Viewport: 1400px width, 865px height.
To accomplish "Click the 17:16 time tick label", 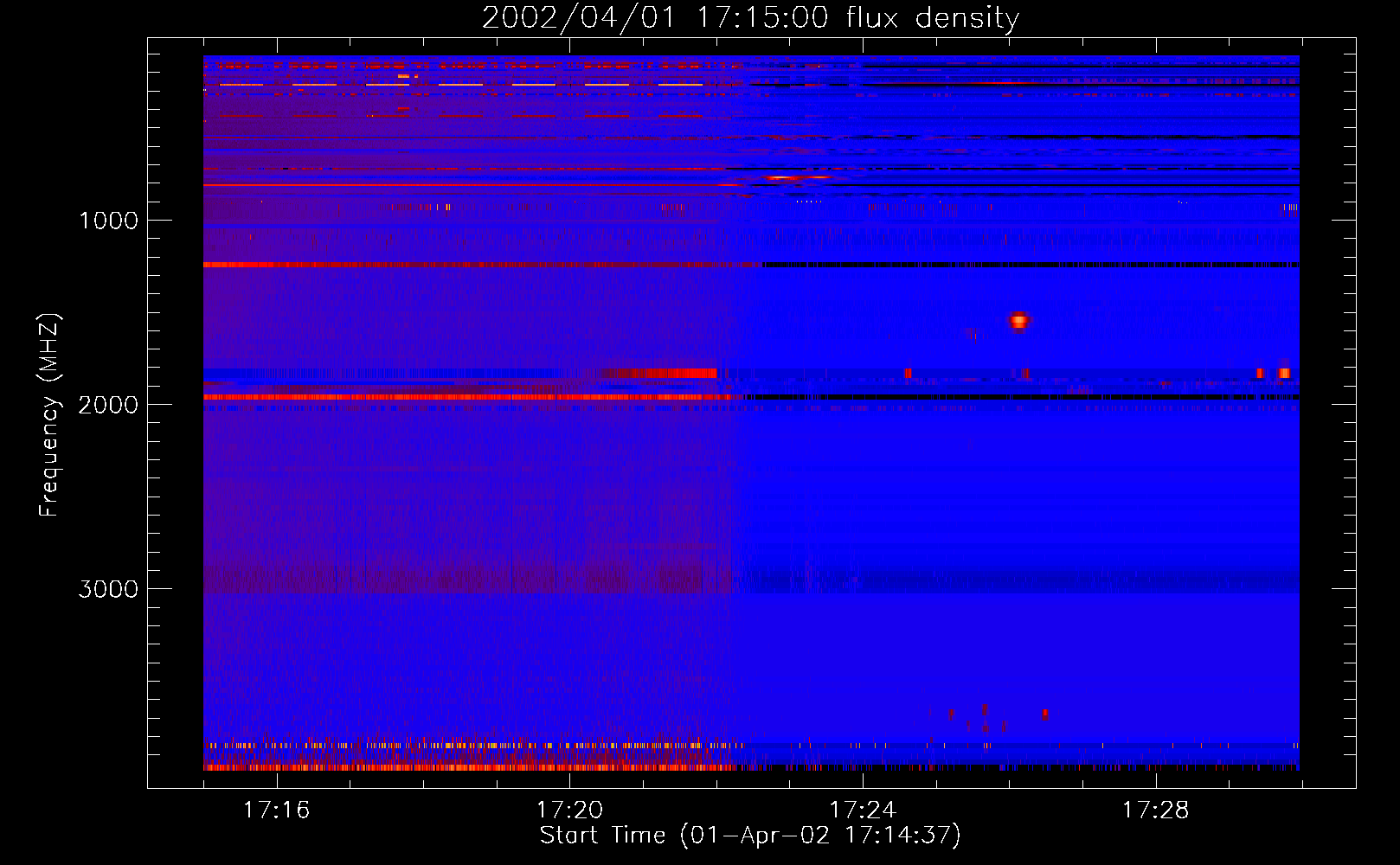I will coord(276,810).
